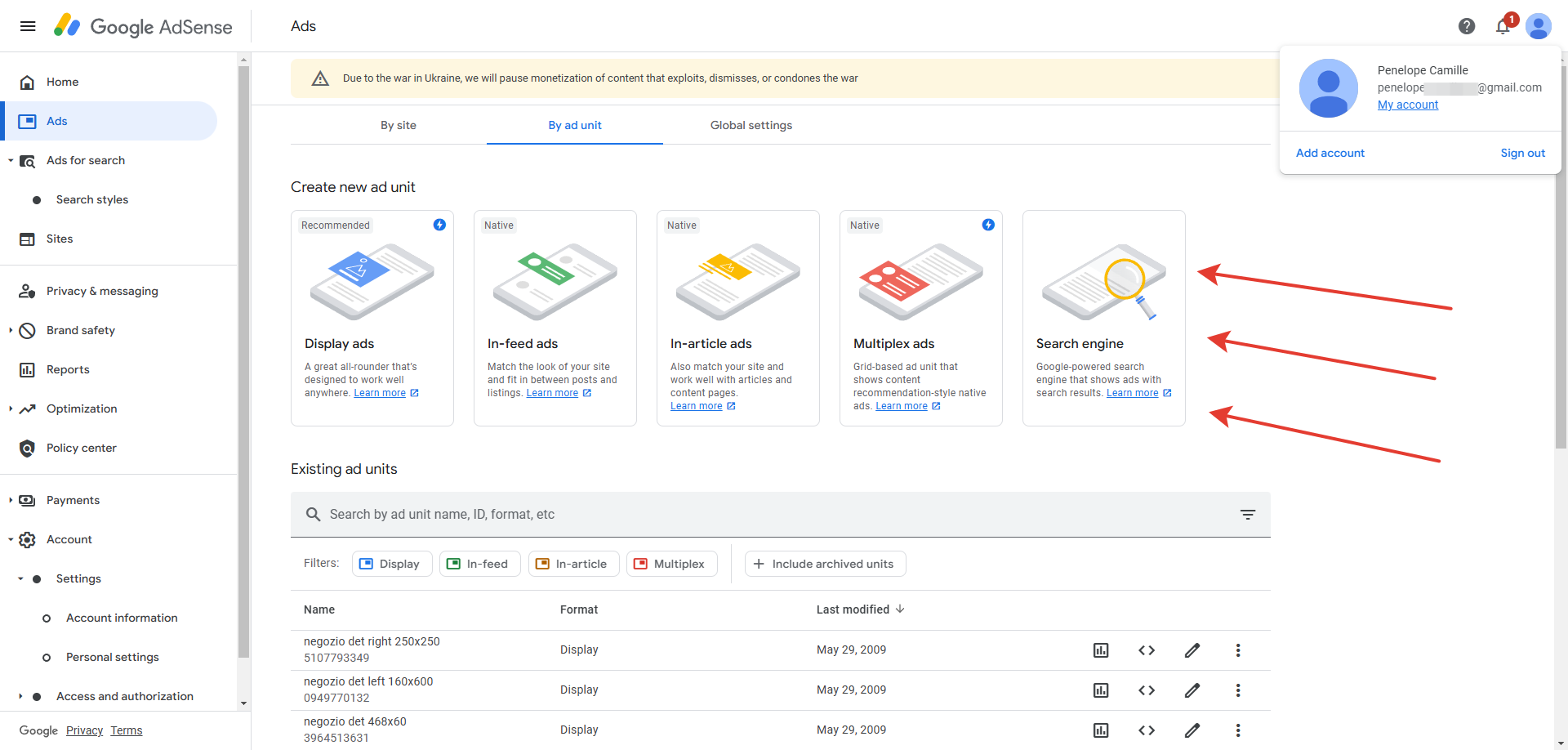Click the Home icon in the sidebar
Image resolution: width=1568 pixels, height=750 pixels.
(27, 82)
